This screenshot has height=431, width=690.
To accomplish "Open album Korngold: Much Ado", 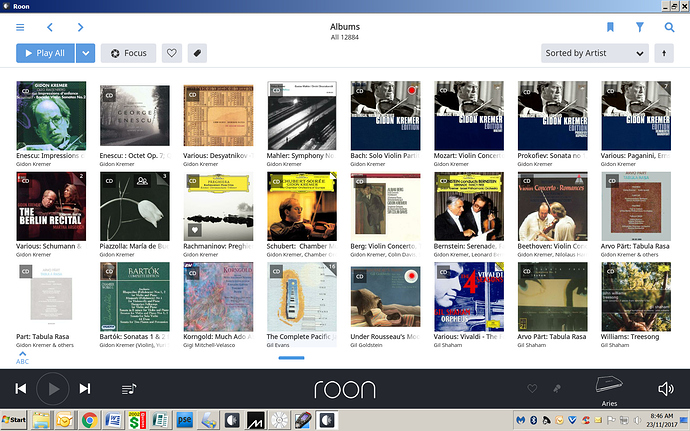I will (218, 297).
